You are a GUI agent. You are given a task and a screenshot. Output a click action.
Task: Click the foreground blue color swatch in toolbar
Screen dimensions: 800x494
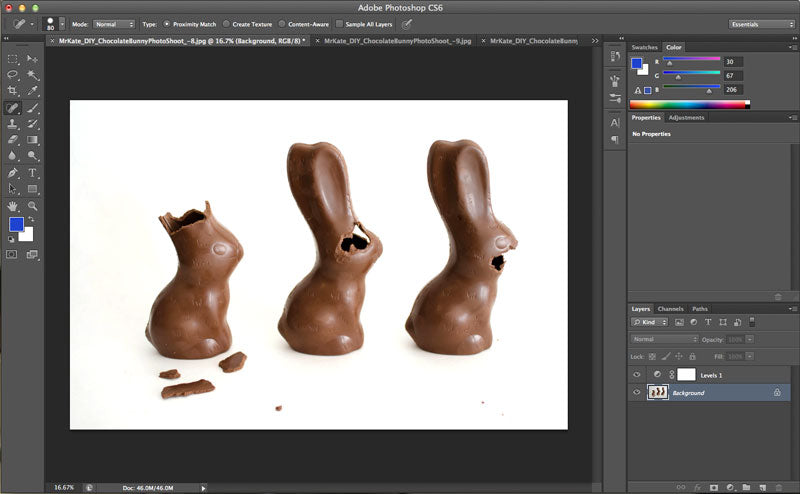17,224
